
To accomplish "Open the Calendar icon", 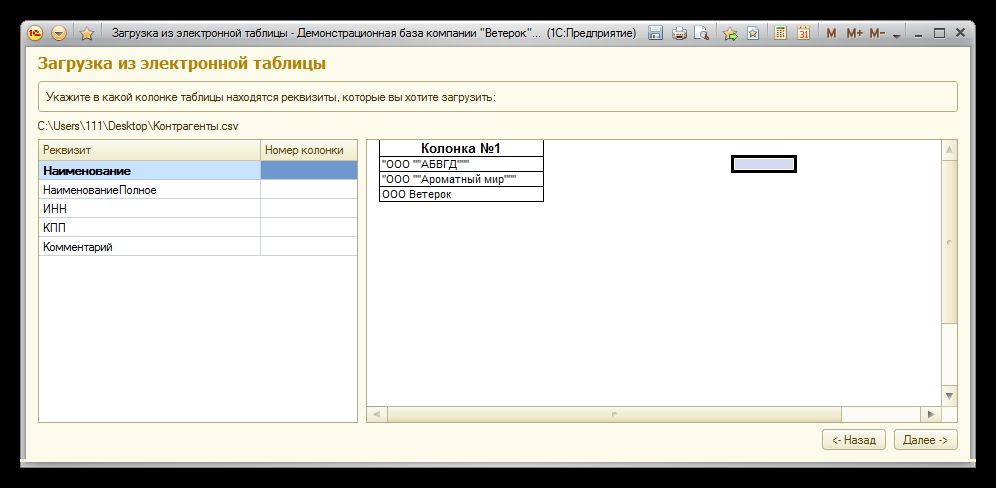I will 804,33.
